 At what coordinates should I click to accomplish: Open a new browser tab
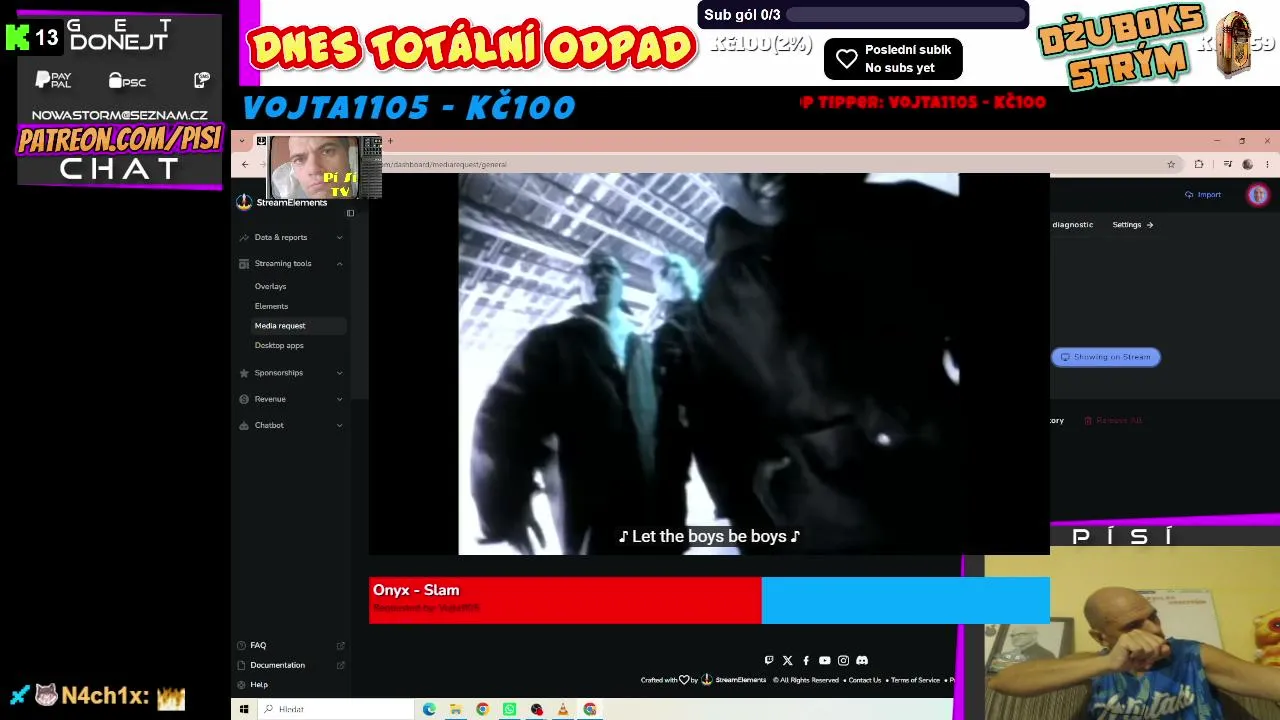391,141
